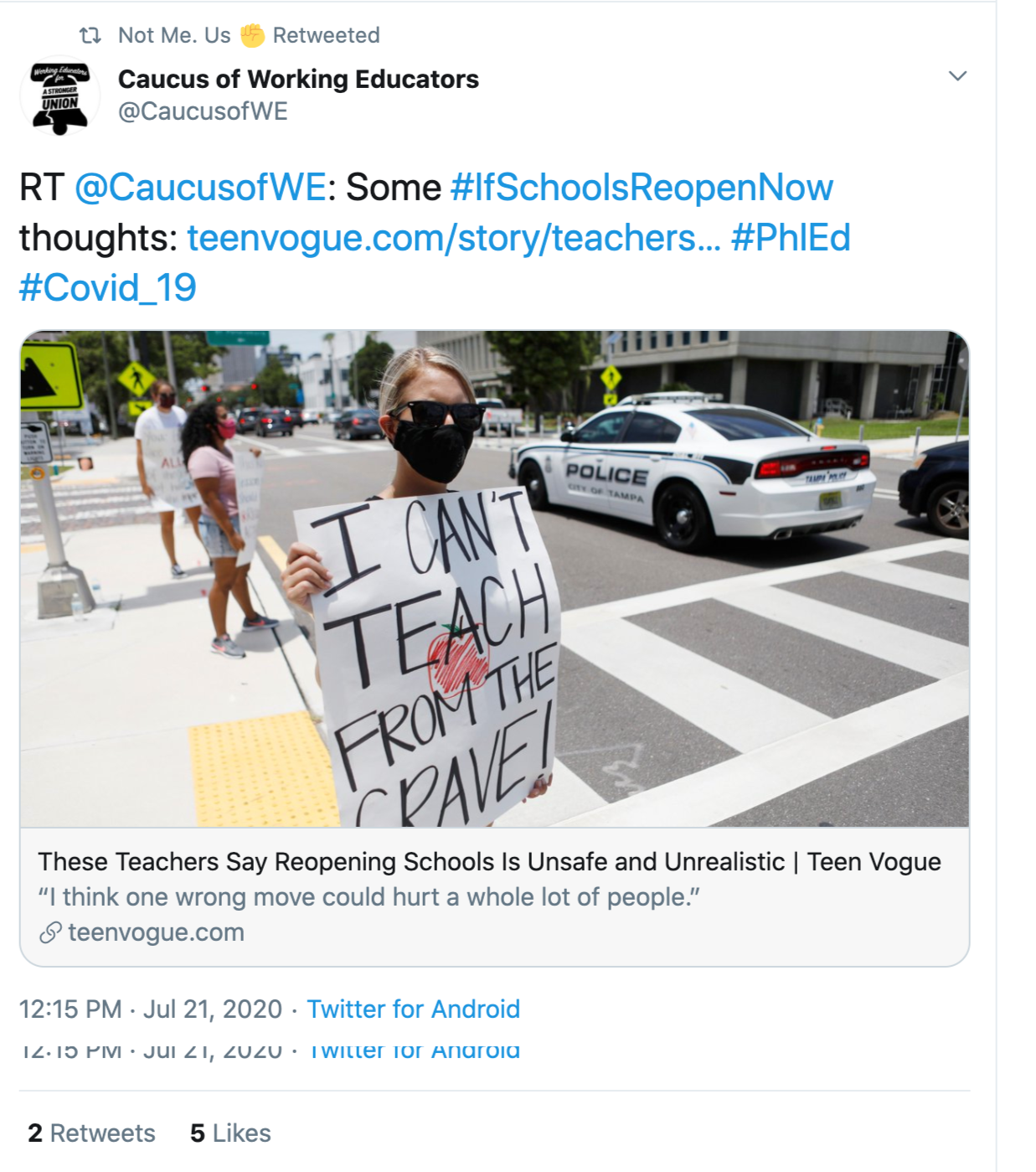Open the #Covid_19 hashtag
The width and height of the screenshot is (1036, 1172).
tap(108, 288)
